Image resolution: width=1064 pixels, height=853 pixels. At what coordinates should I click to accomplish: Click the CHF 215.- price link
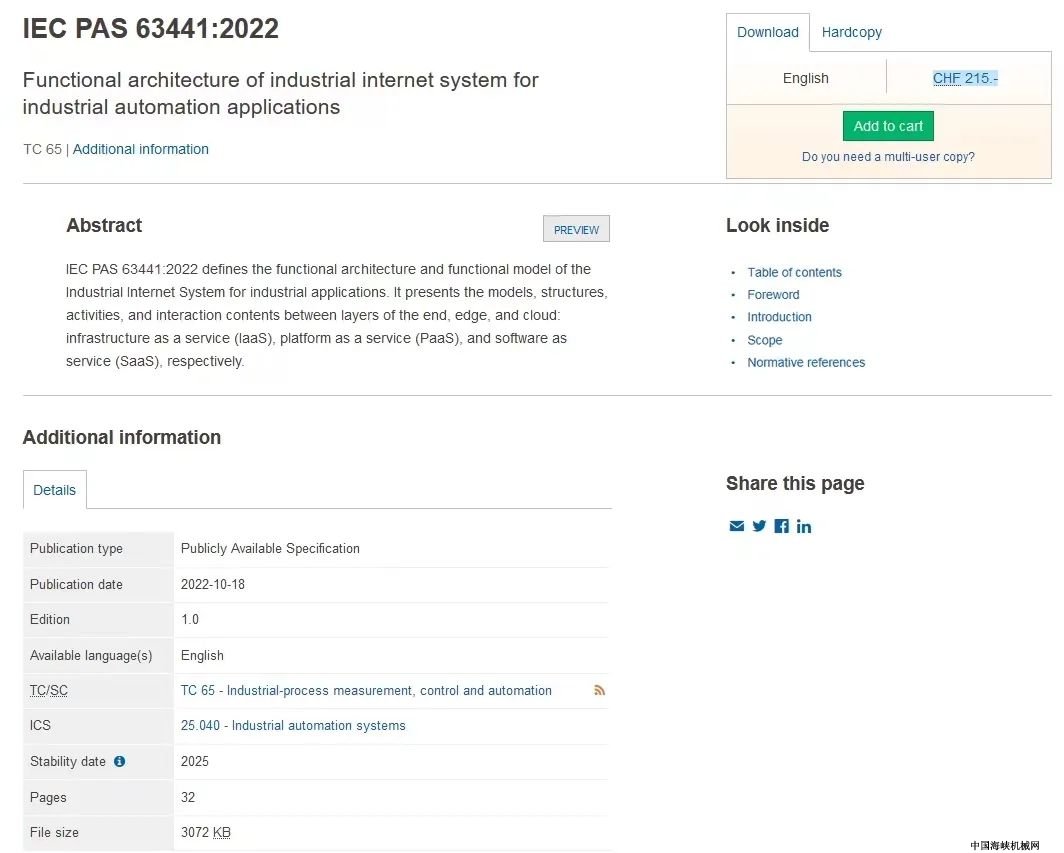(965, 78)
